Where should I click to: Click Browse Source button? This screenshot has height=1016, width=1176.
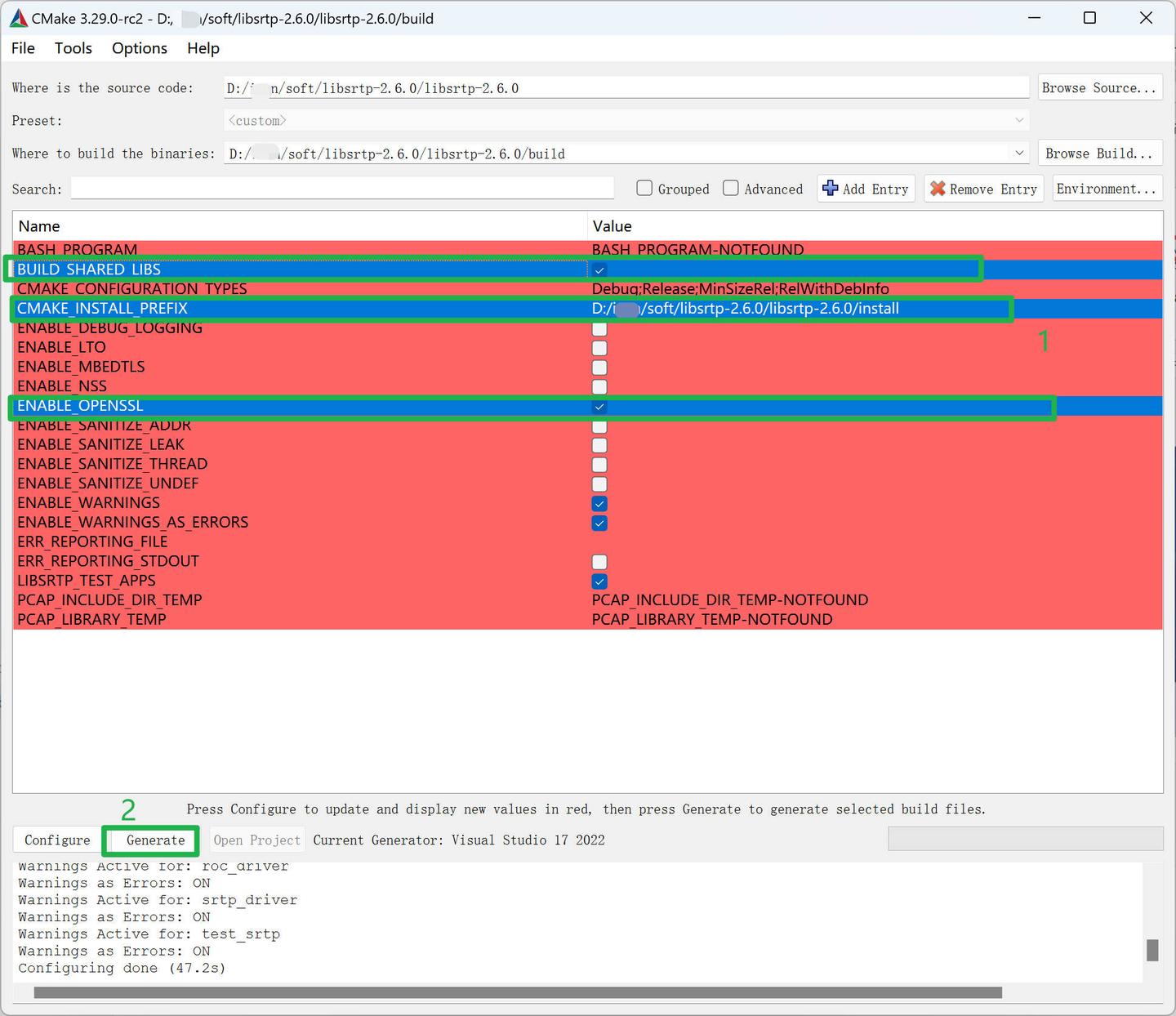pyautogui.click(x=1099, y=88)
